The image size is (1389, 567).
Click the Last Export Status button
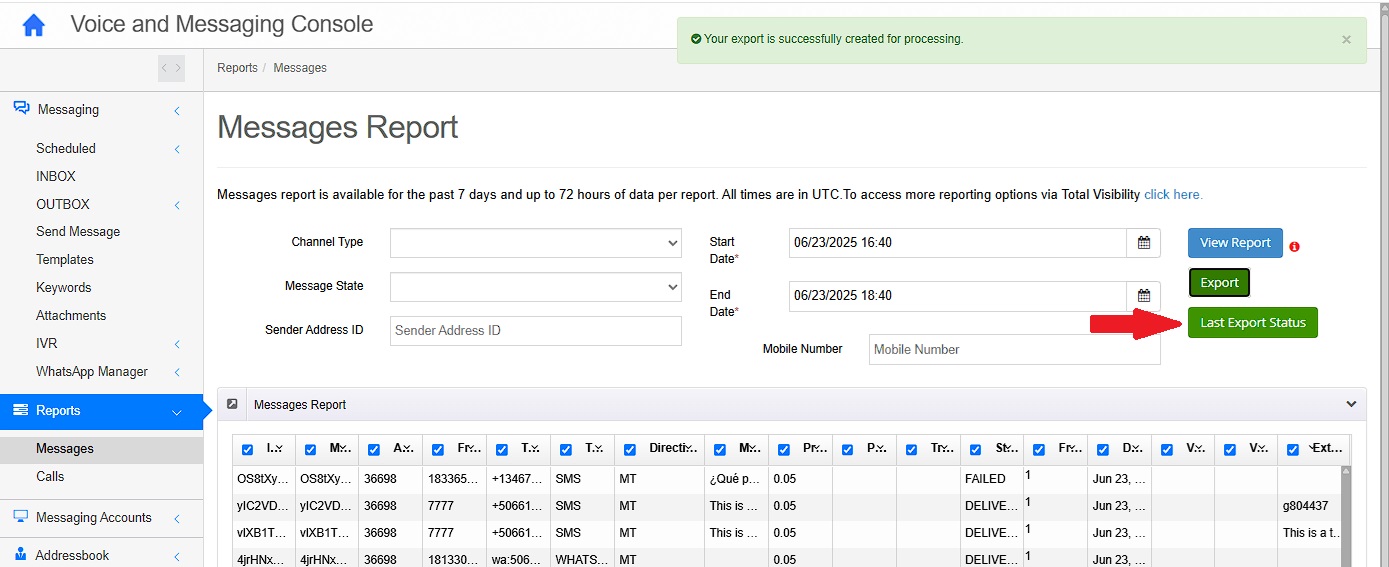(x=1253, y=323)
